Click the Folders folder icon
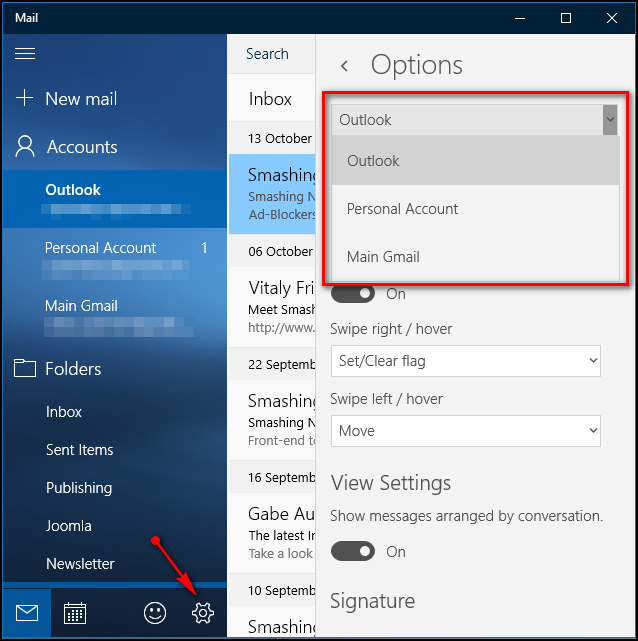 pos(25,369)
